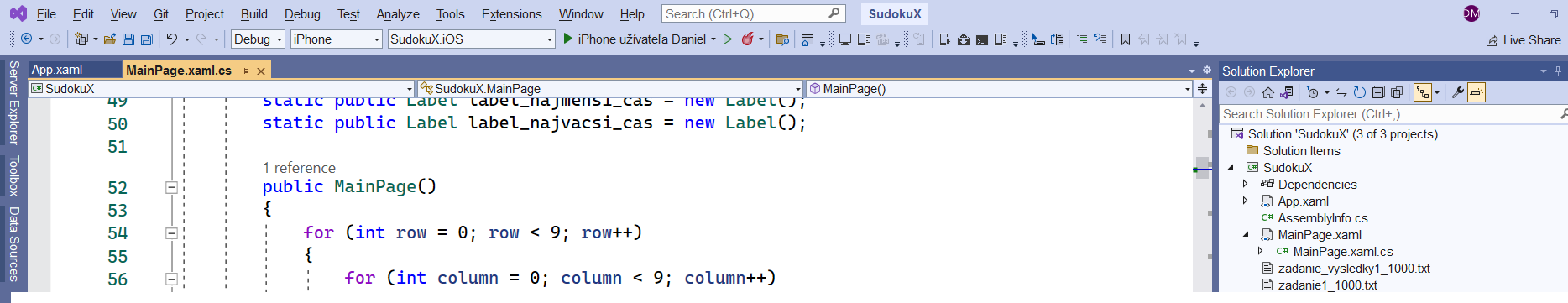Click the Solution Explorer Home icon
This screenshot has width=1568, height=303.
[1268, 92]
